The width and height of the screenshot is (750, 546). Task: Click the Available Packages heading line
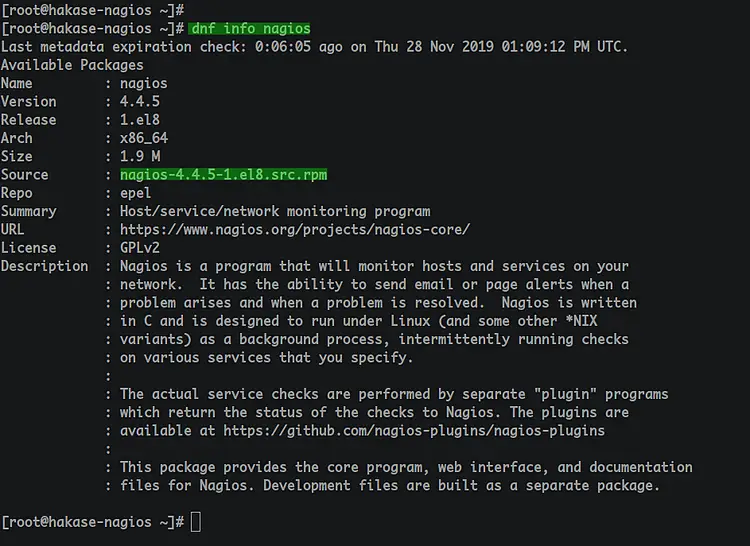click(x=72, y=65)
